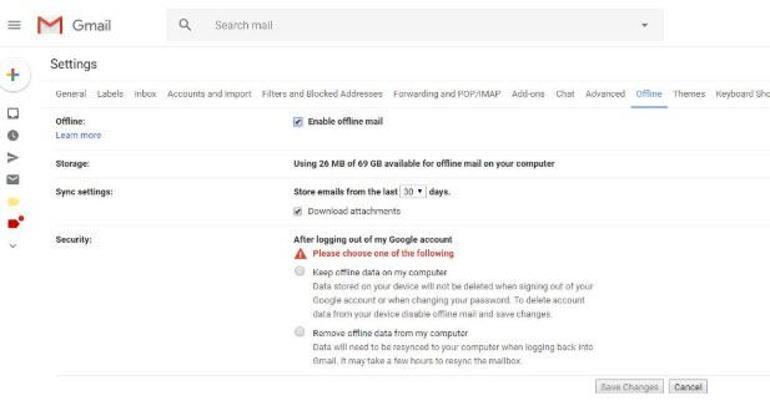Click the red label icon in sidebar
The width and height of the screenshot is (770, 401).
coord(14,222)
